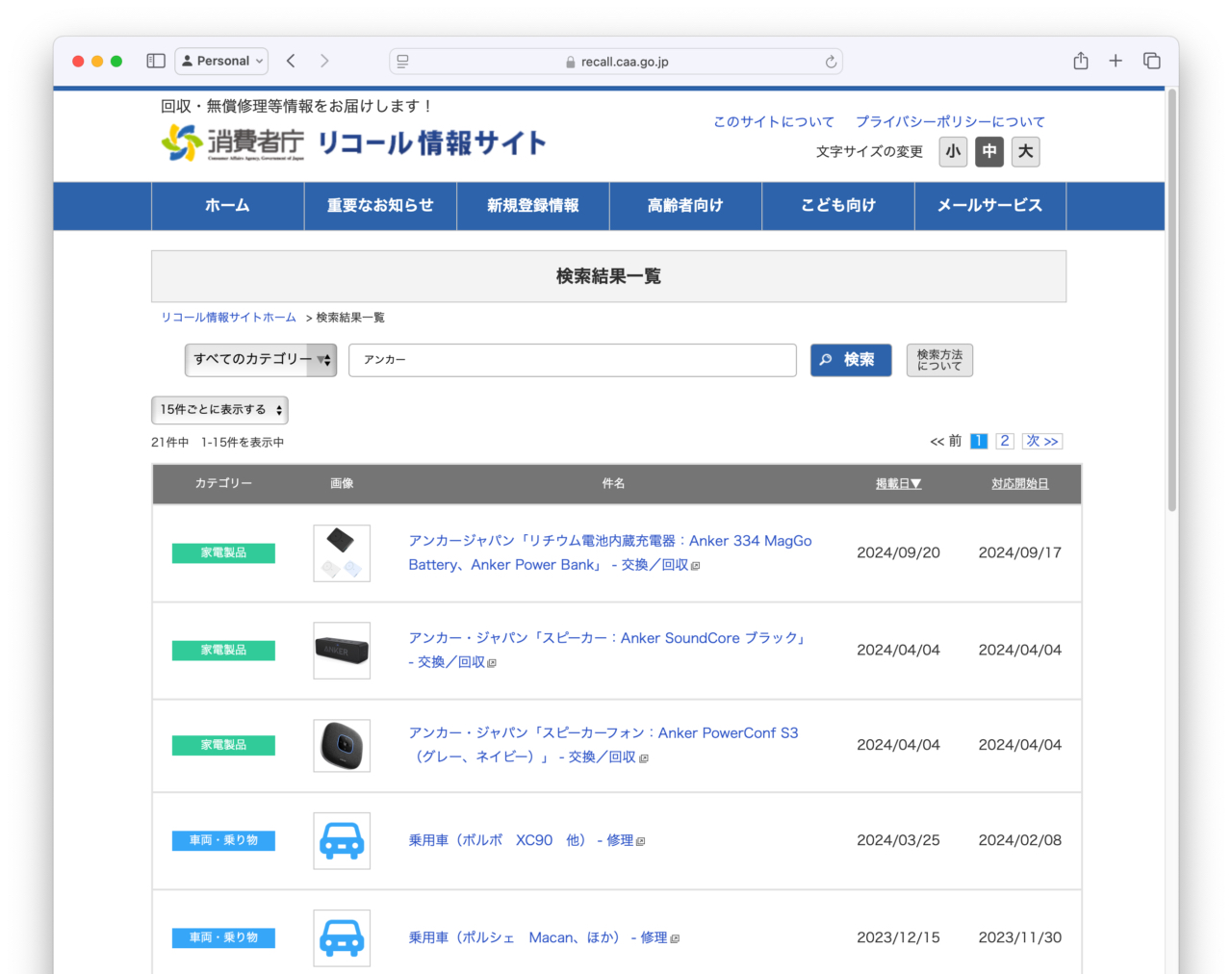This screenshot has height=974, width=1232.
Task: Open Anker SoundCore speaker thumbnail
Action: pos(342,651)
